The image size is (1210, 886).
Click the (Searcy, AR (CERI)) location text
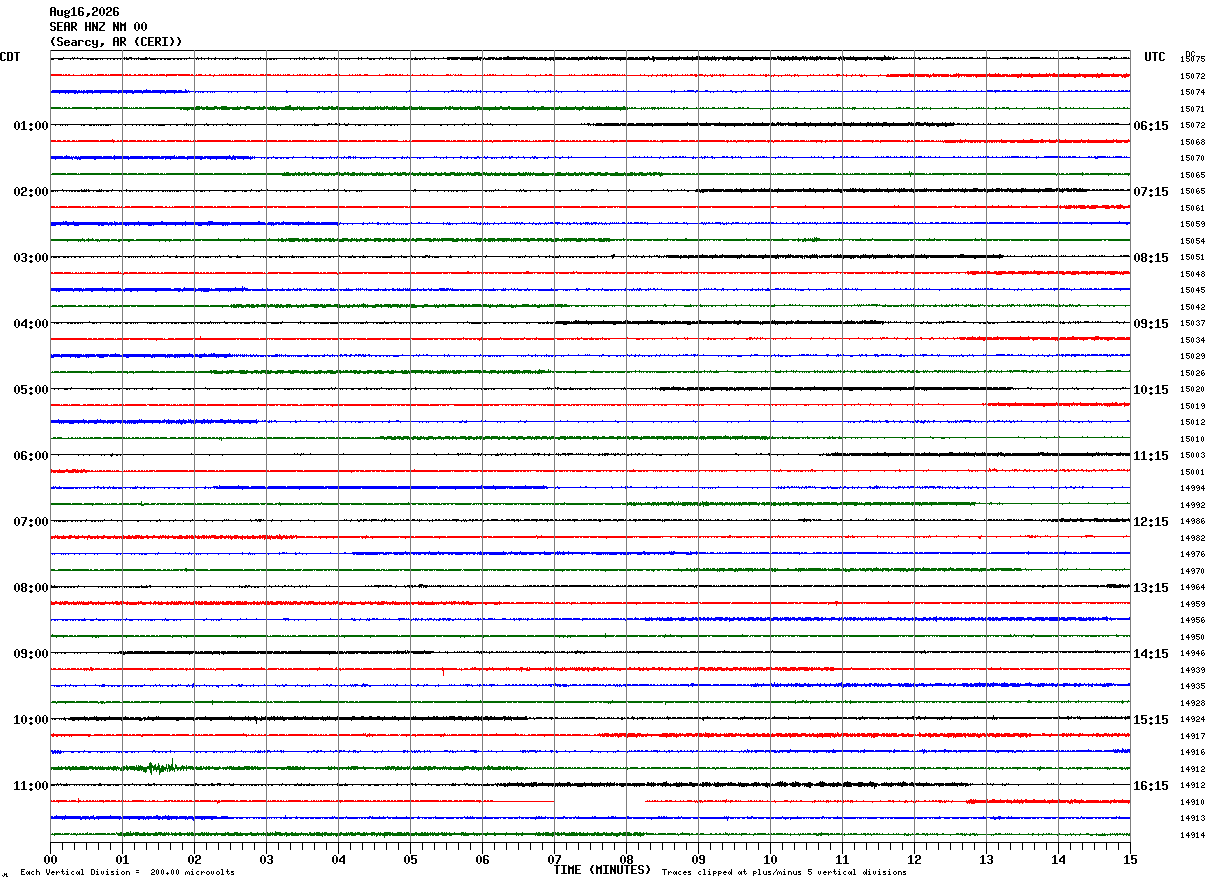click(x=116, y=42)
